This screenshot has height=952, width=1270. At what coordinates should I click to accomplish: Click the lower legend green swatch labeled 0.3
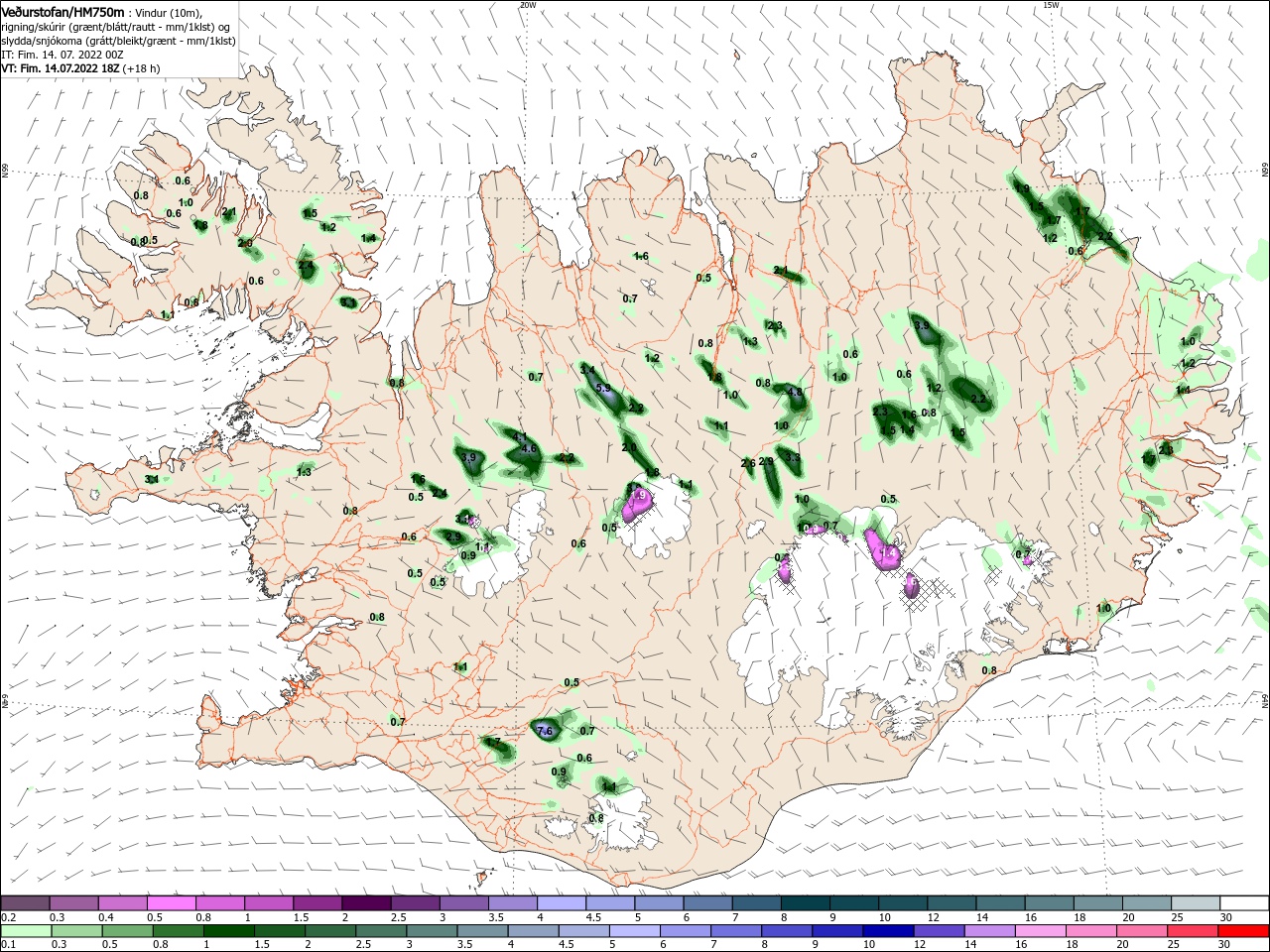tap(76, 931)
